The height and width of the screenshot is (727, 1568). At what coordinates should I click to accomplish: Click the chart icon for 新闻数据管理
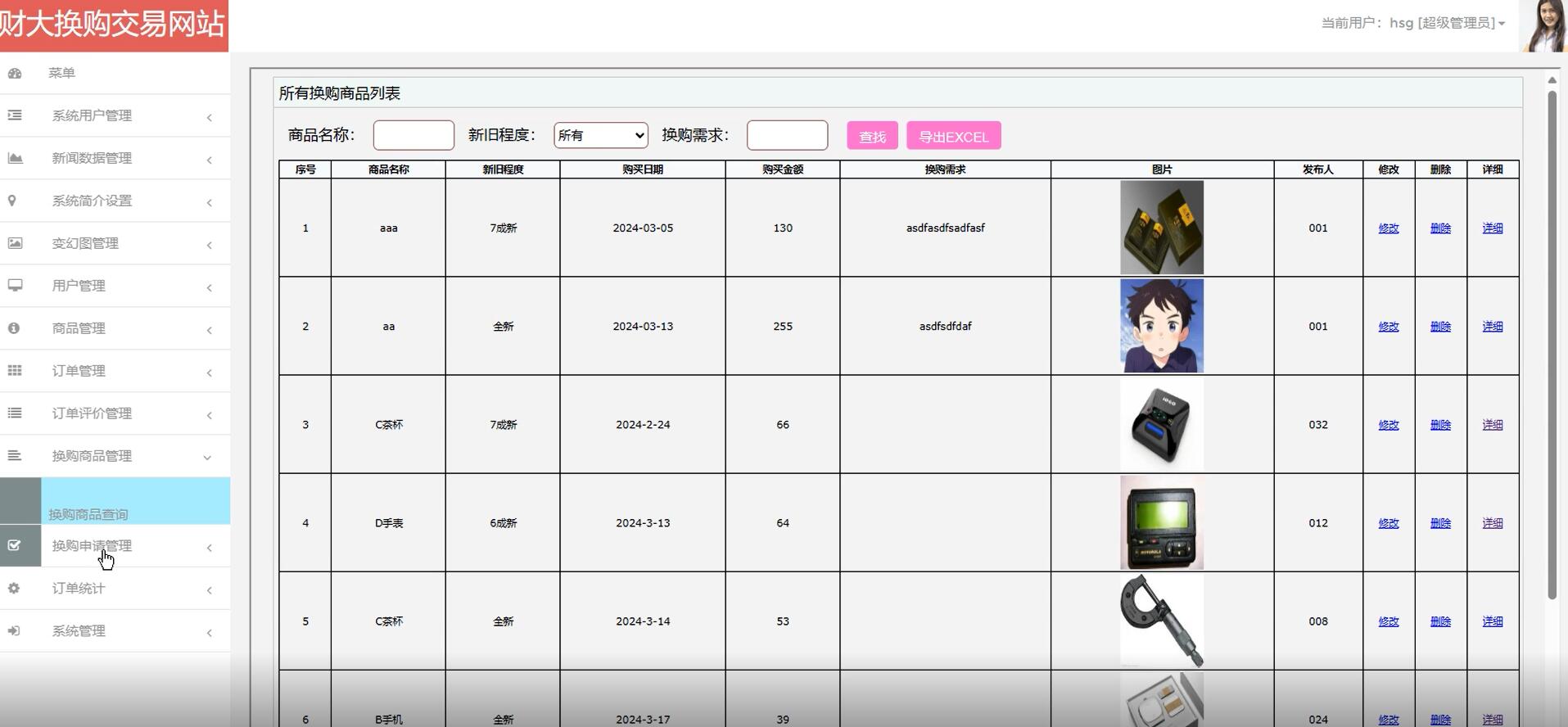coord(15,158)
